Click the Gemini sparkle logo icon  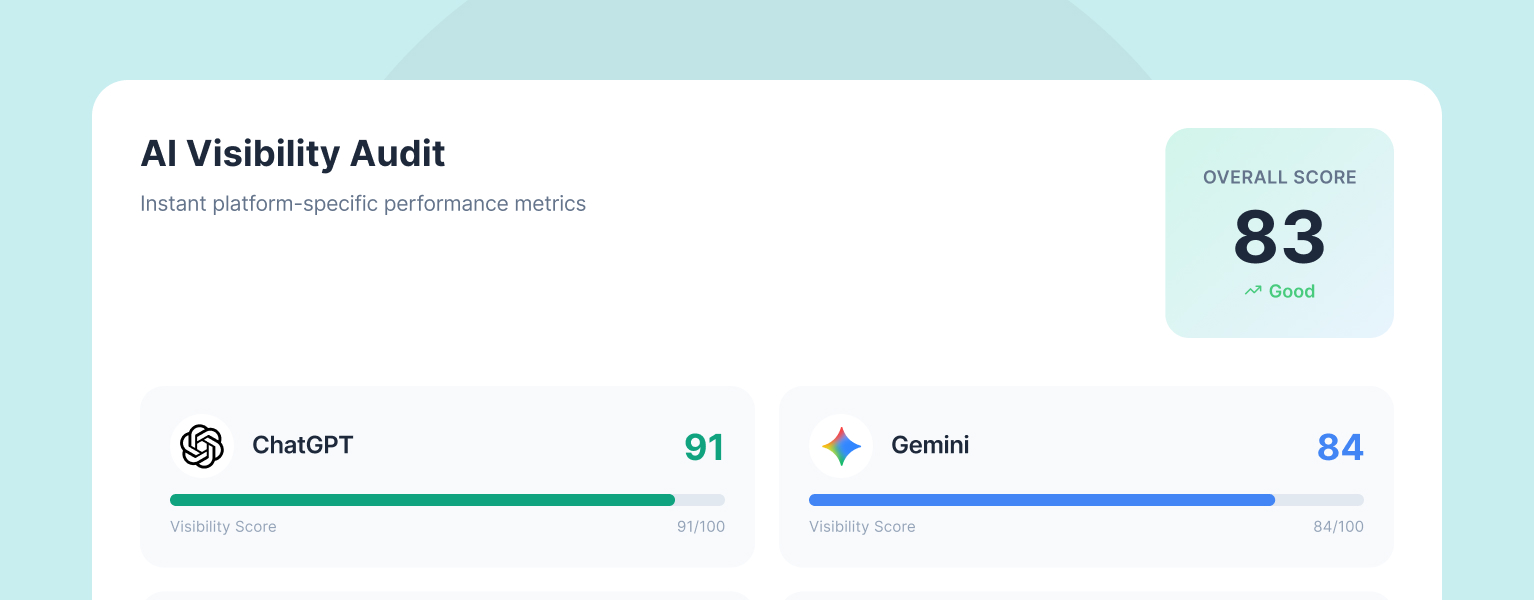841,446
